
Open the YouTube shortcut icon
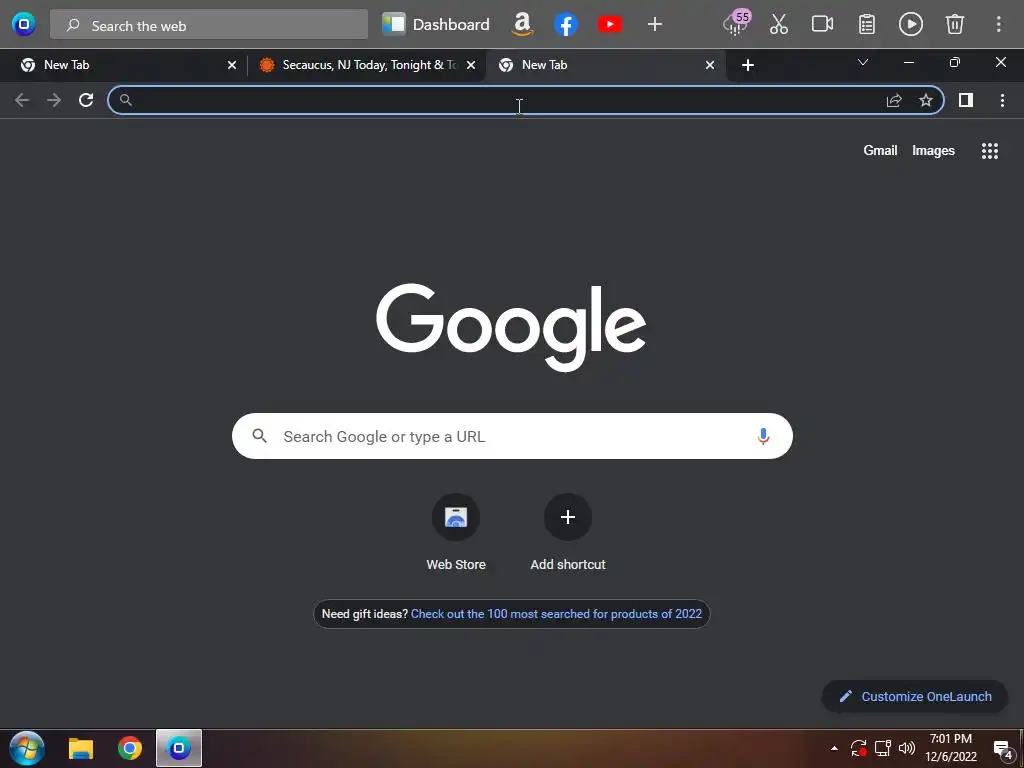point(610,25)
